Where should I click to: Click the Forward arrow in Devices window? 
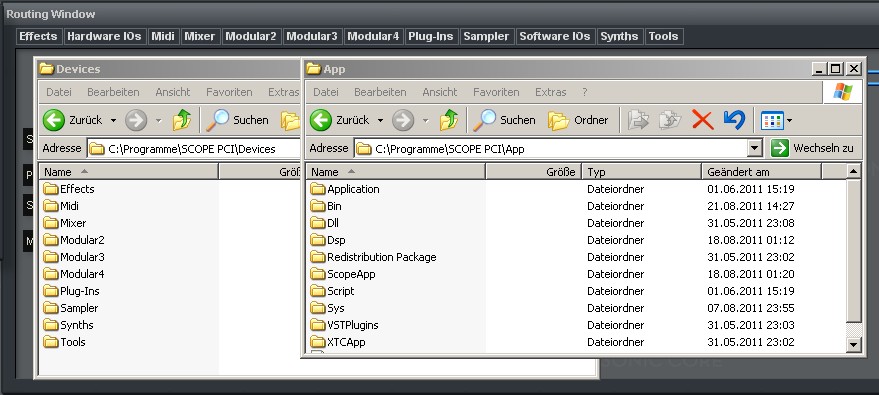(136, 120)
